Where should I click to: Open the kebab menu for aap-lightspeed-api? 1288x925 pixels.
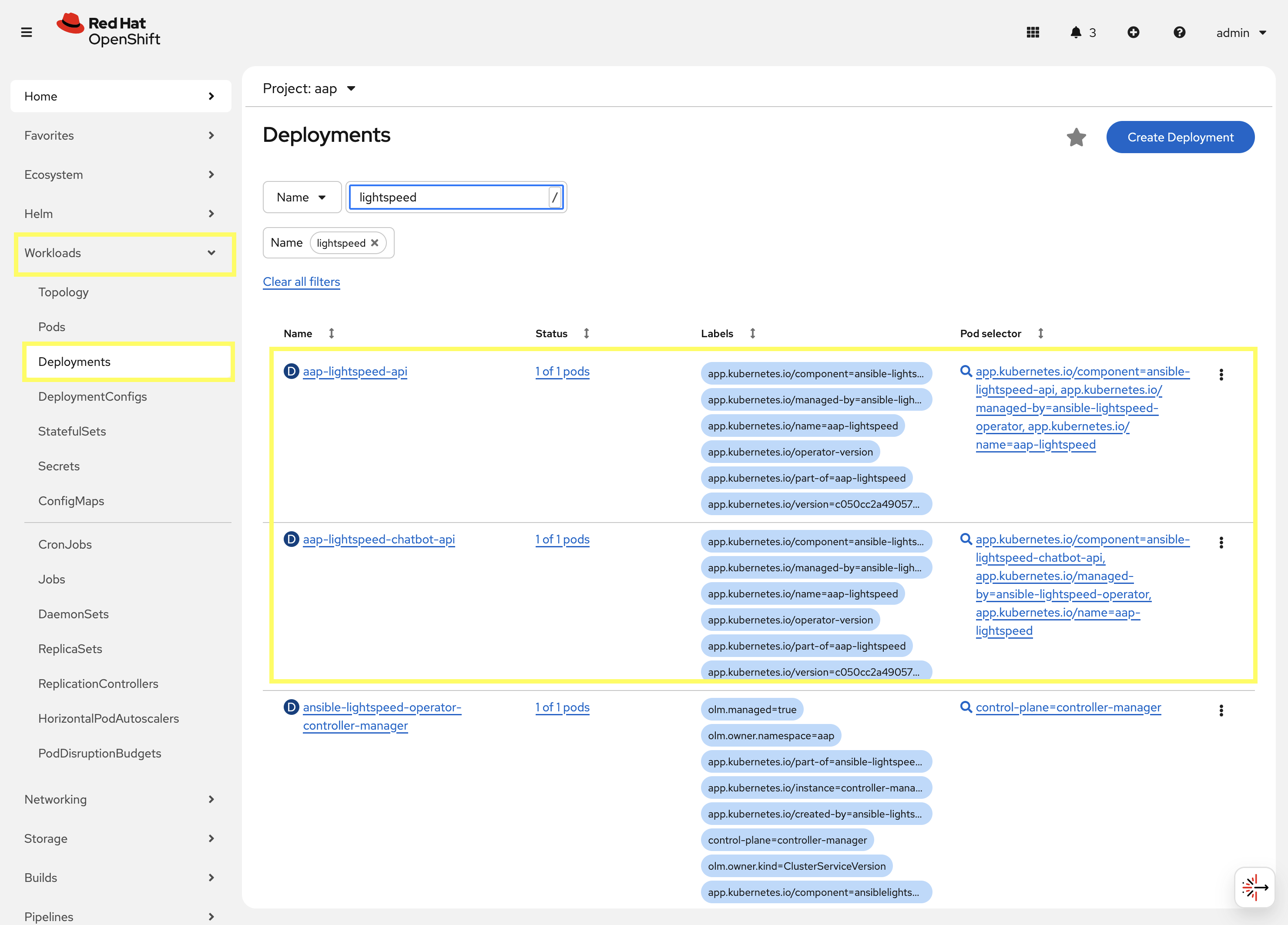coord(1221,374)
